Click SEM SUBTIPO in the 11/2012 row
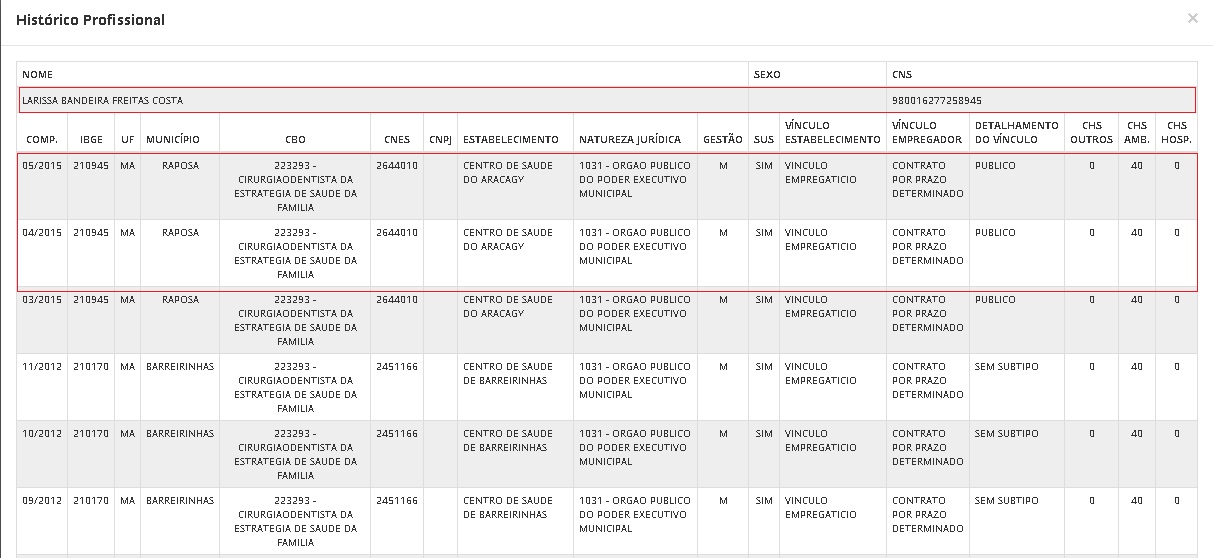 (1007, 367)
